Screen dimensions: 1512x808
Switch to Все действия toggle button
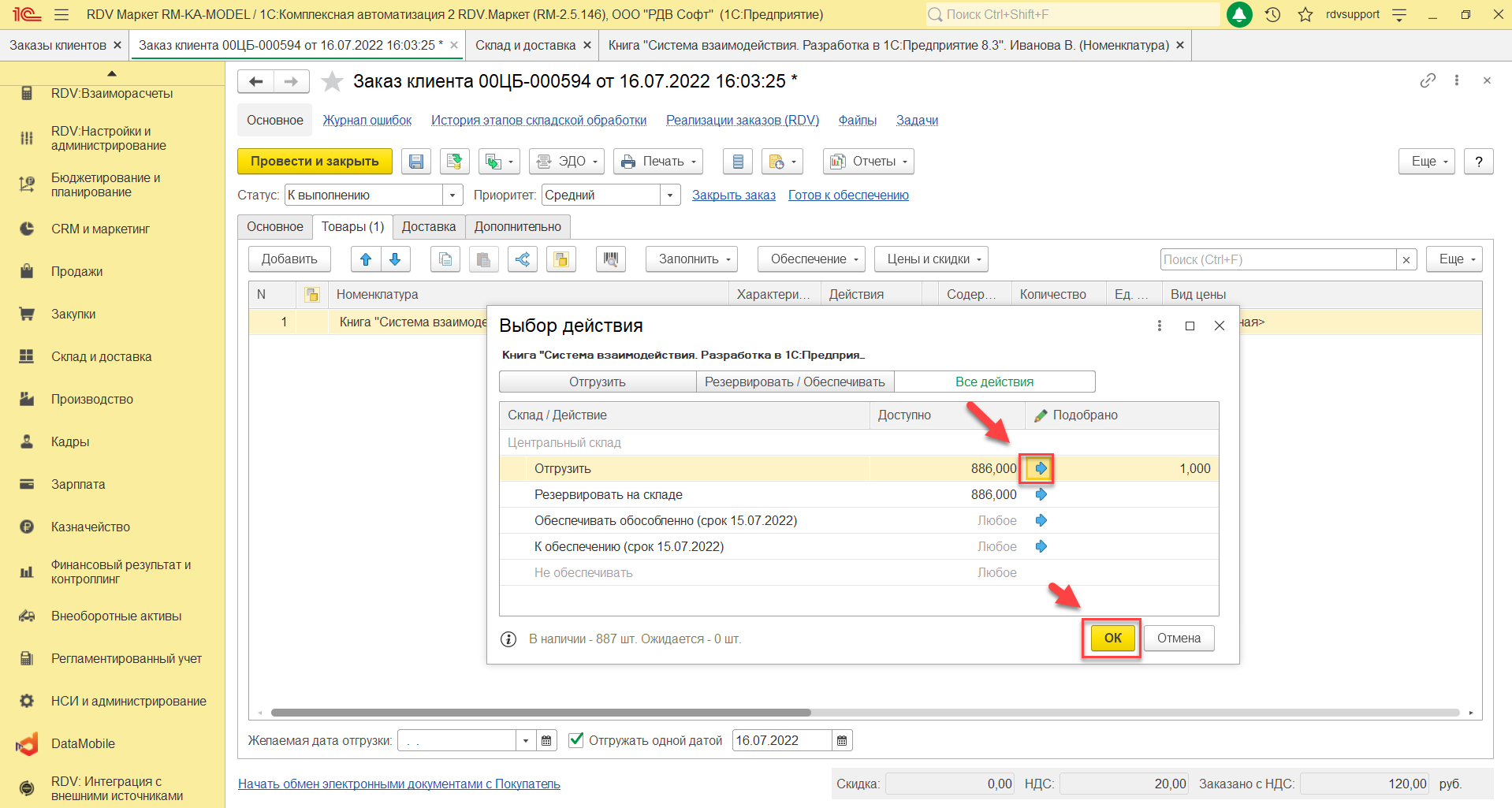[x=994, y=382]
